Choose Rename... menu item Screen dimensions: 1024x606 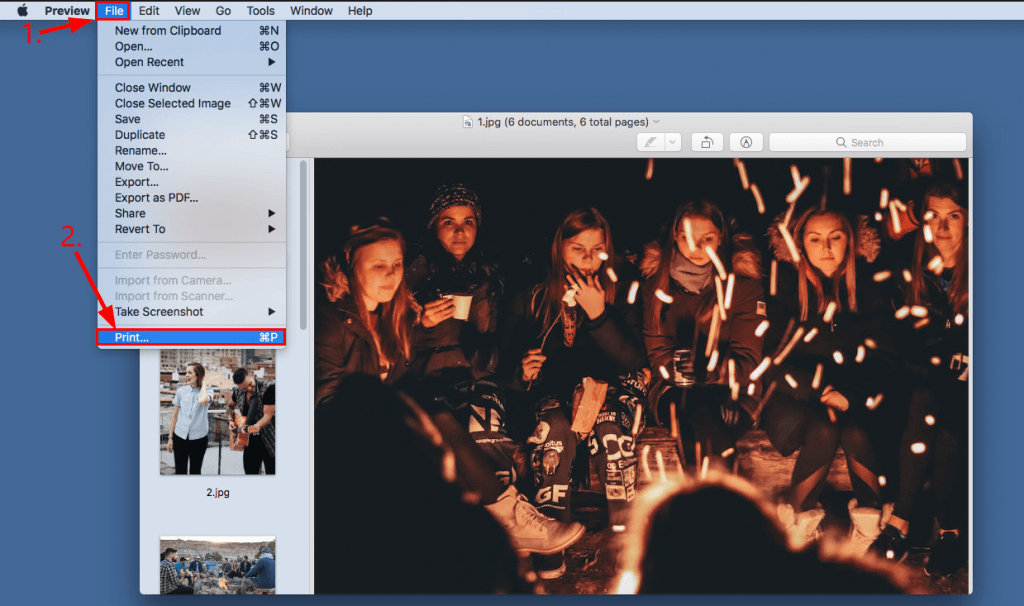[x=192, y=150]
